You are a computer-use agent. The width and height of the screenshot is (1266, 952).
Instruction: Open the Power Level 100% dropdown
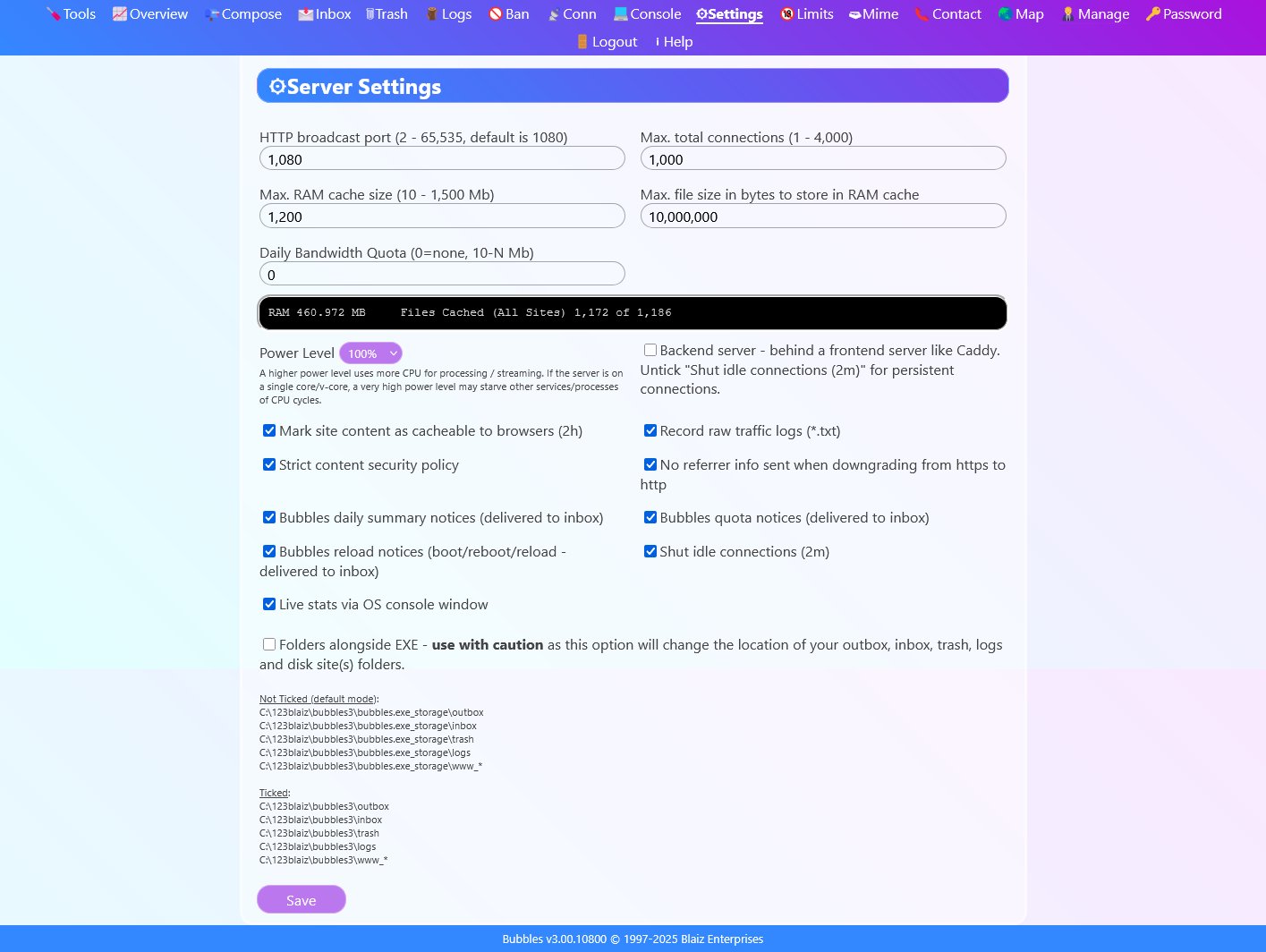(x=370, y=353)
